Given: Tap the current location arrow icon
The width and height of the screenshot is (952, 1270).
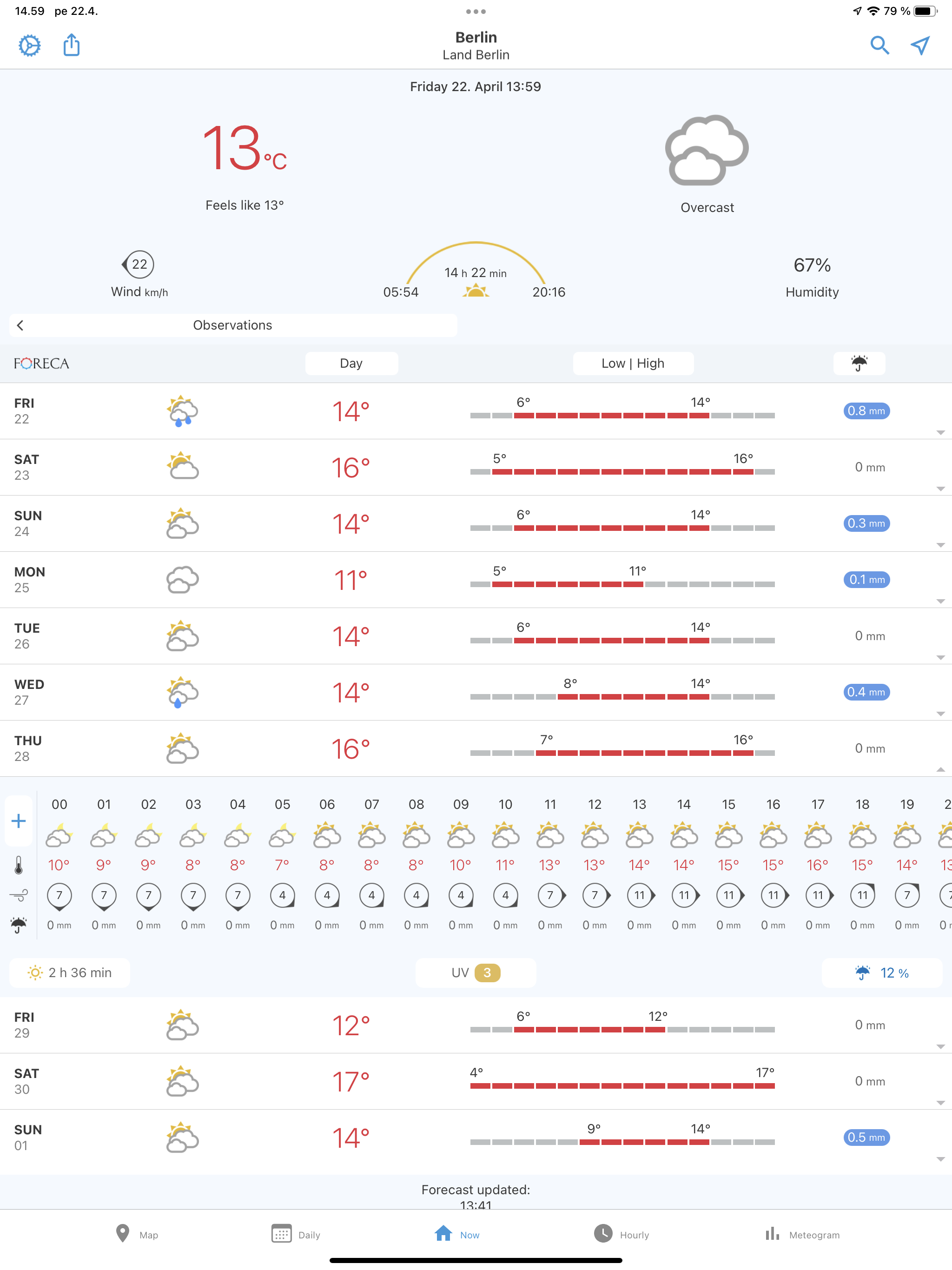Looking at the screenshot, I should [x=920, y=45].
